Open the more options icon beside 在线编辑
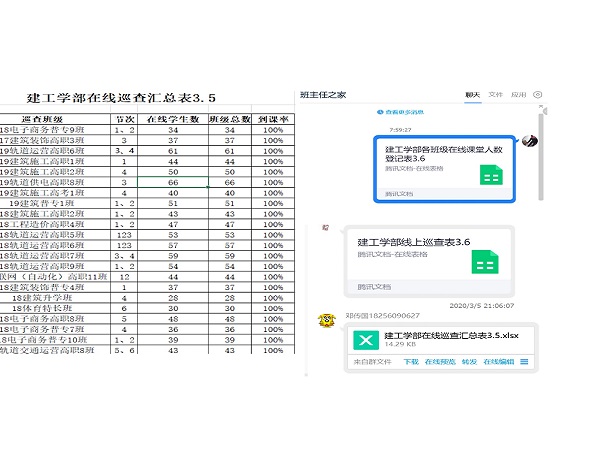This screenshot has width=600, height=450. coord(524,361)
